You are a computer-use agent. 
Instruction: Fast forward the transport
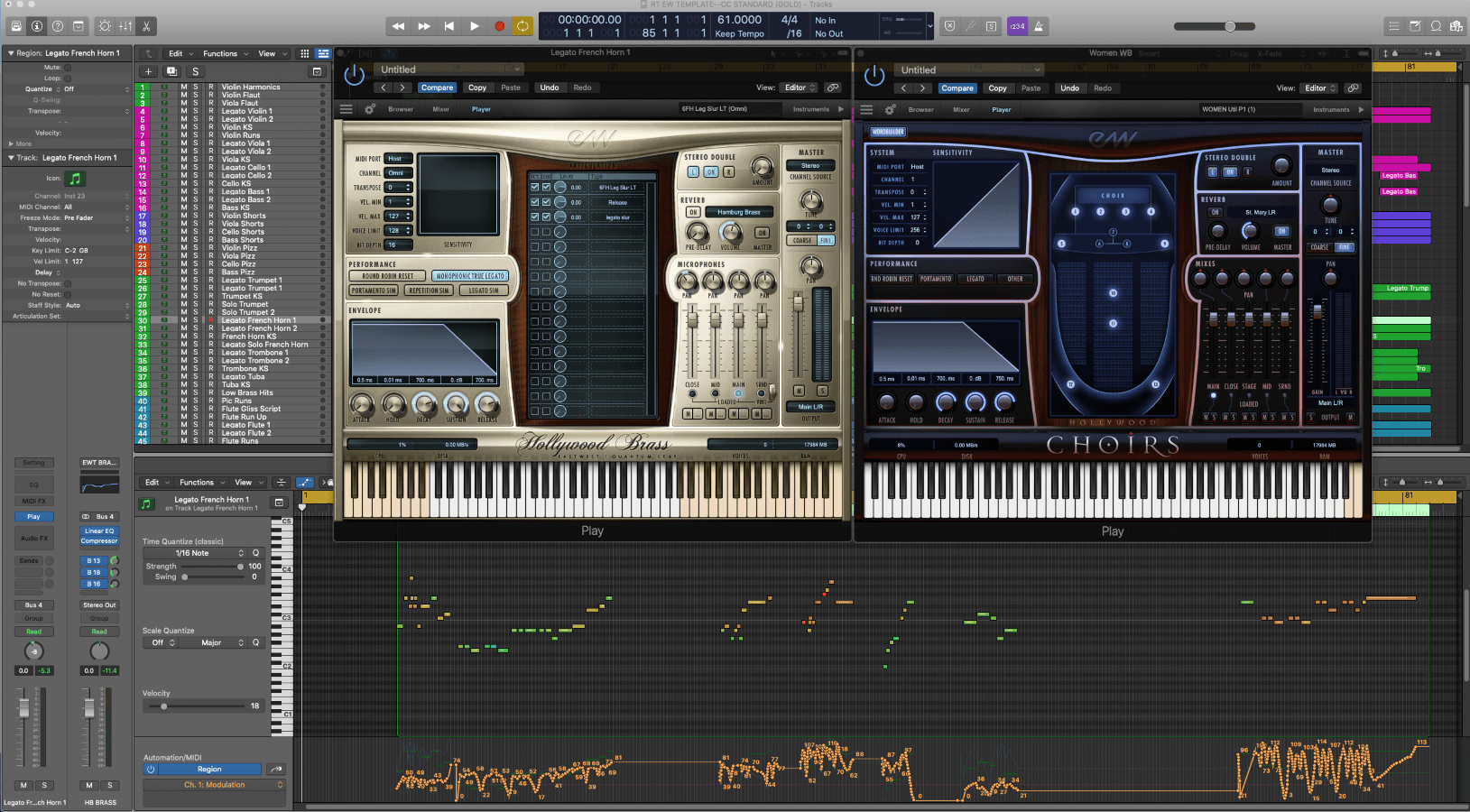point(423,26)
